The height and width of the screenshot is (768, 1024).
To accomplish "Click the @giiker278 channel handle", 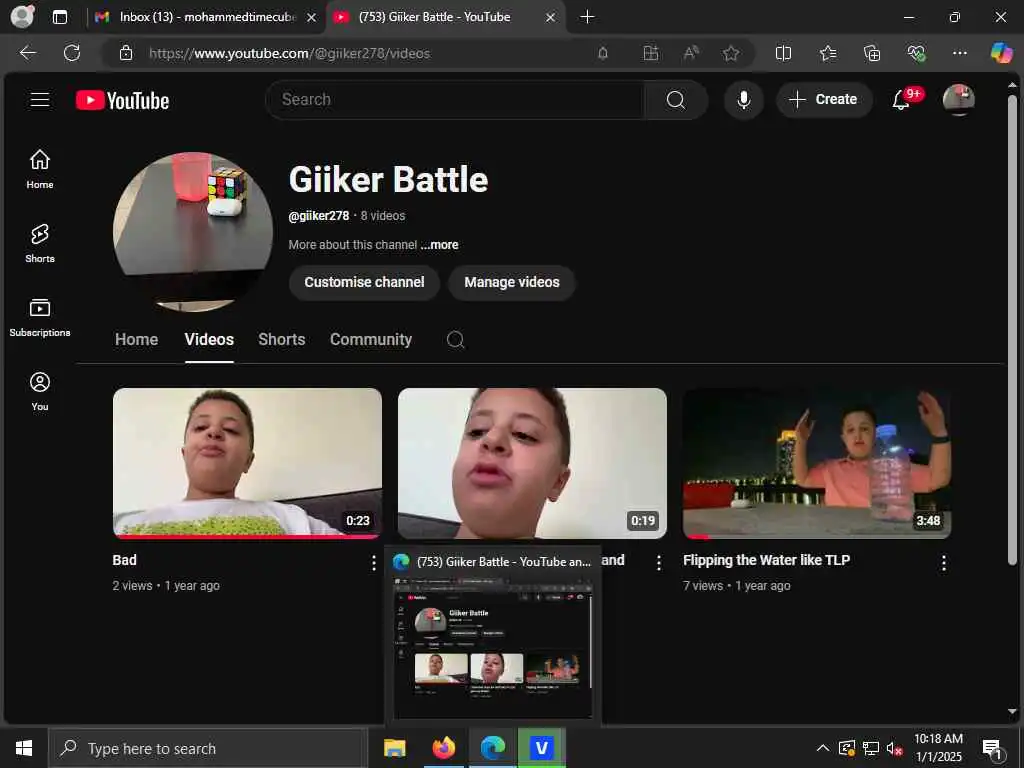I will 319,216.
